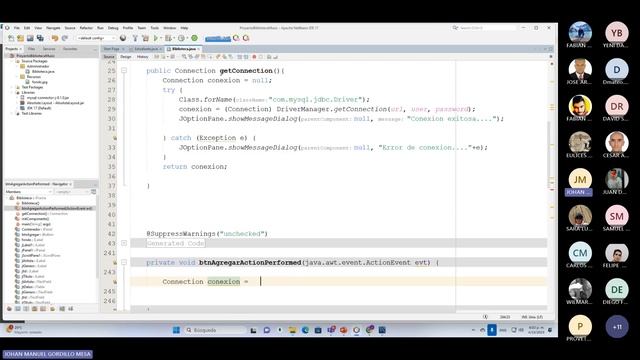The image size is (640, 360).
Task: Open the default config dropdown
Action: 96,38
